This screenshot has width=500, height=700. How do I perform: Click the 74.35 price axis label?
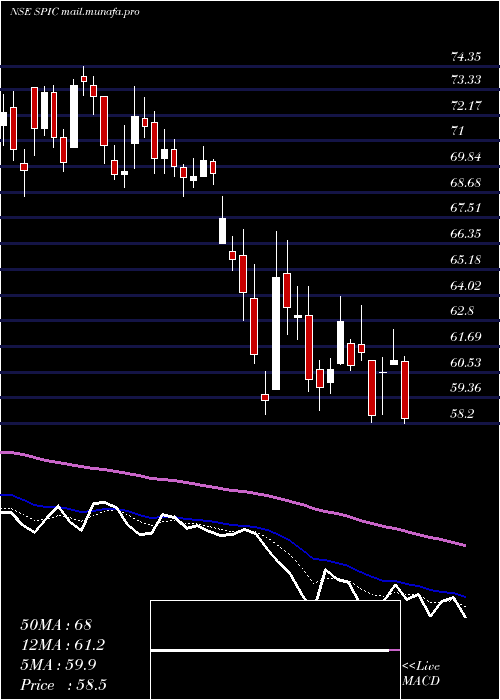(466, 57)
